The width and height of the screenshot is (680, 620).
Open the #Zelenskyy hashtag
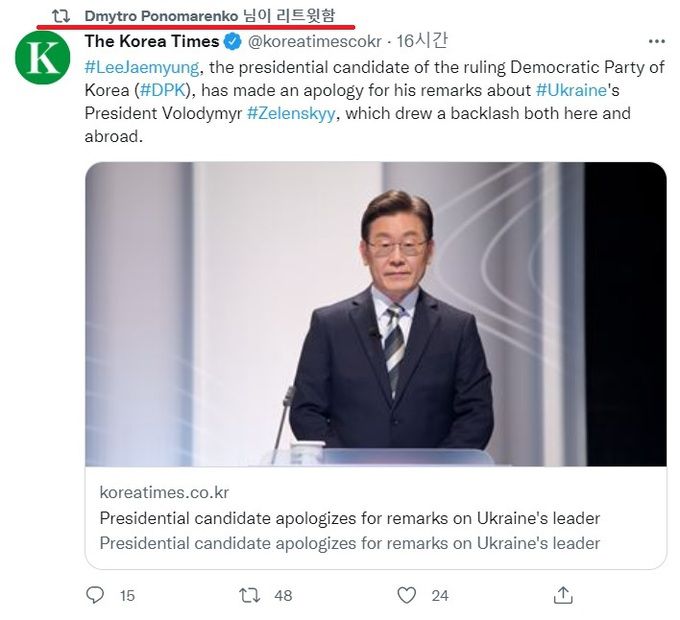291,113
